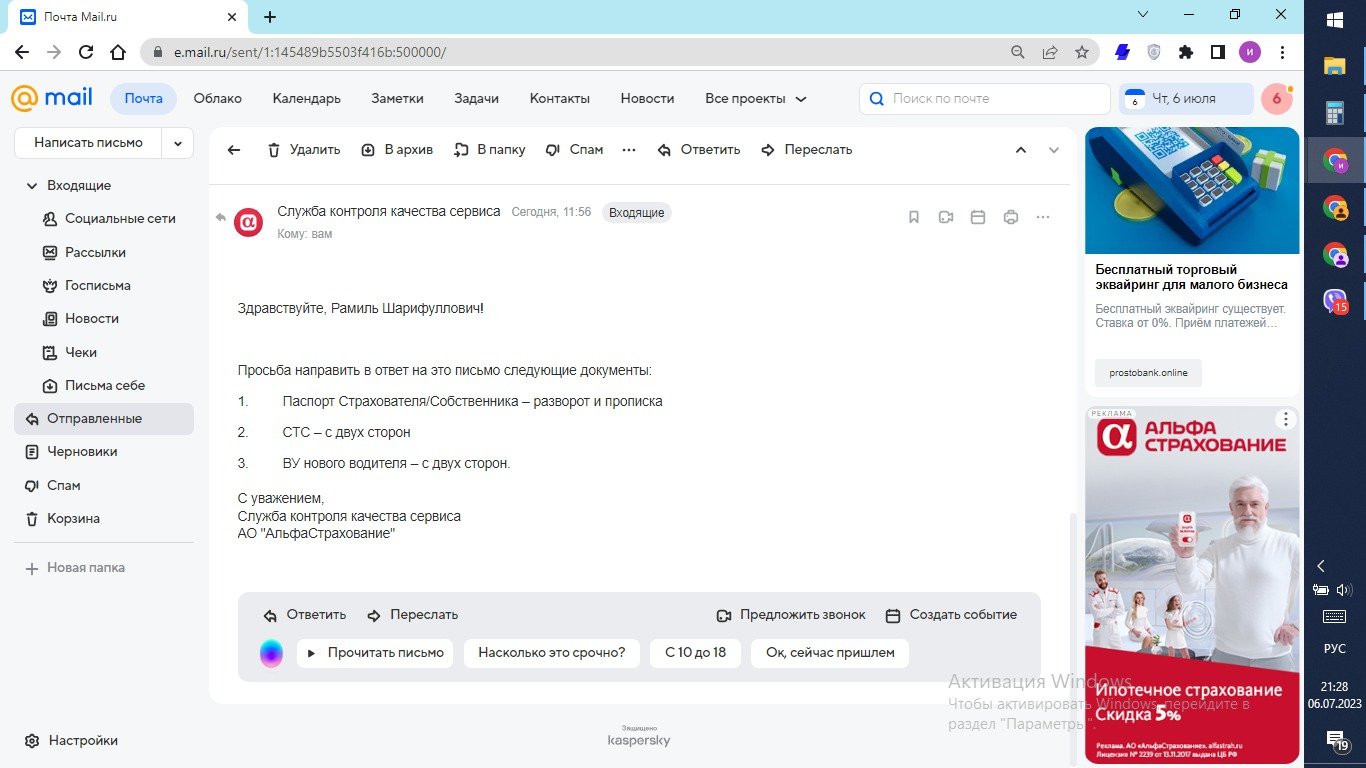Open the three-dots more actions menu in the toolbar
Screen dimensions: 1366x768
tap(629, 150)
